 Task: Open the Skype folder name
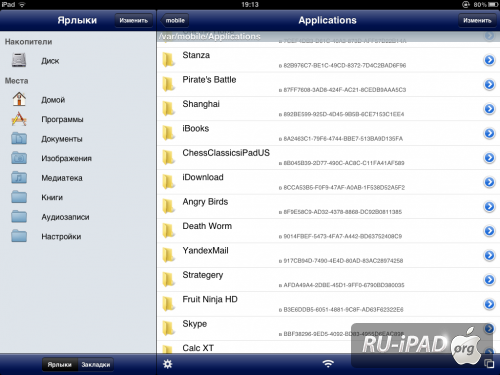(x=195, y=324)
